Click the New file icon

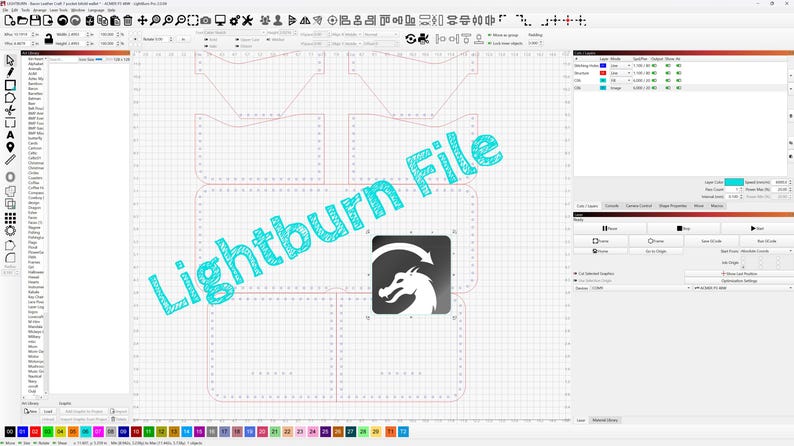pos(10,20)
